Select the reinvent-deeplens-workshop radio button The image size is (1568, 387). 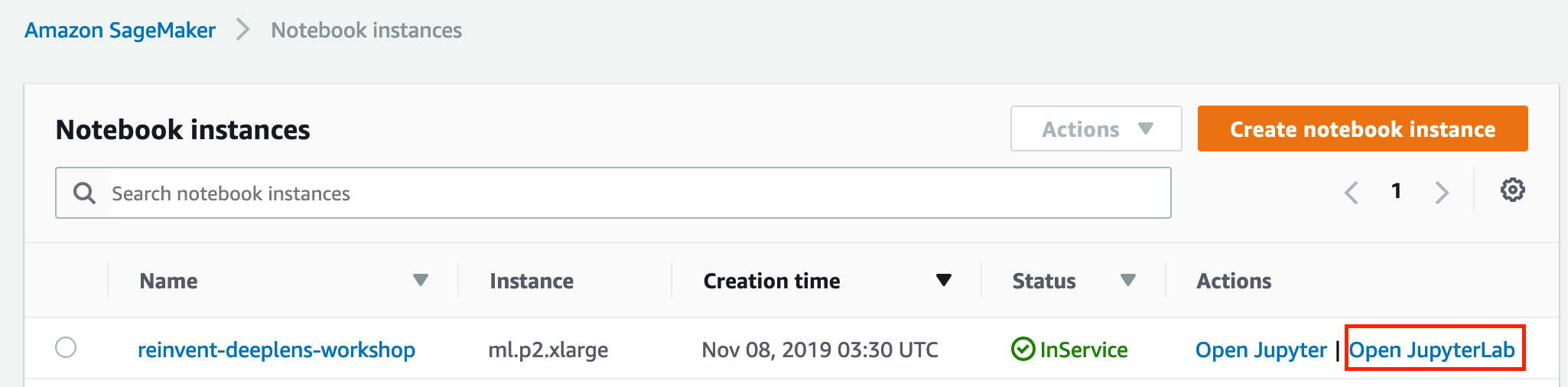66,347
